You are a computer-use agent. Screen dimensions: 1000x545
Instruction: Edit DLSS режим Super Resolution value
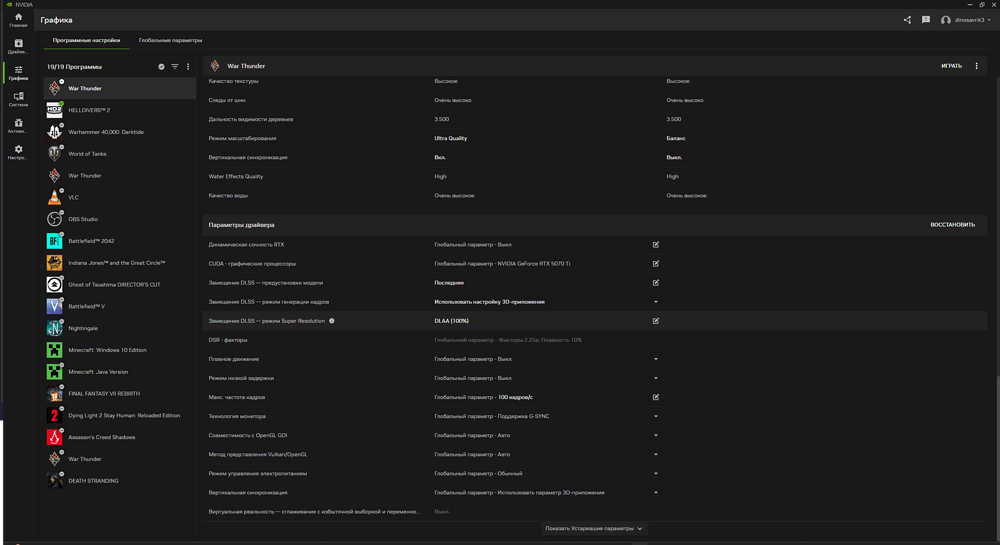tap(656, 321)
